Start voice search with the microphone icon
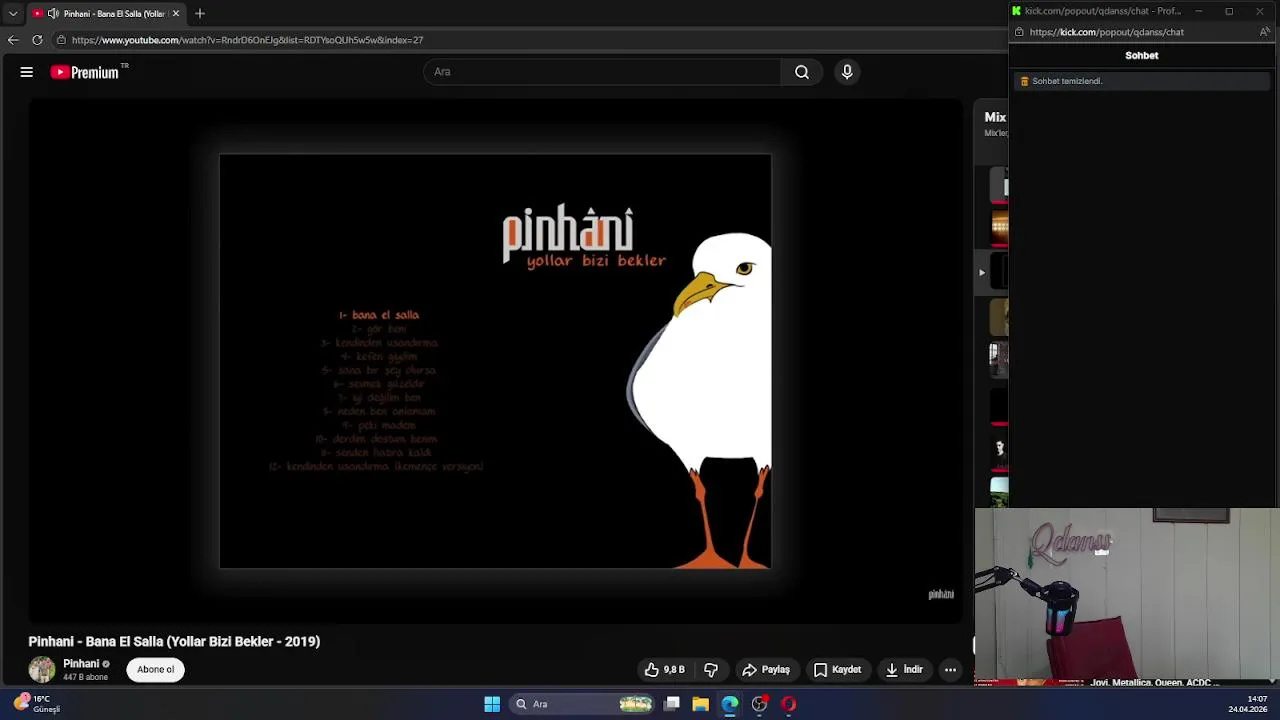The height and width of the screenshot is (720, 1280). pos(847,72)
